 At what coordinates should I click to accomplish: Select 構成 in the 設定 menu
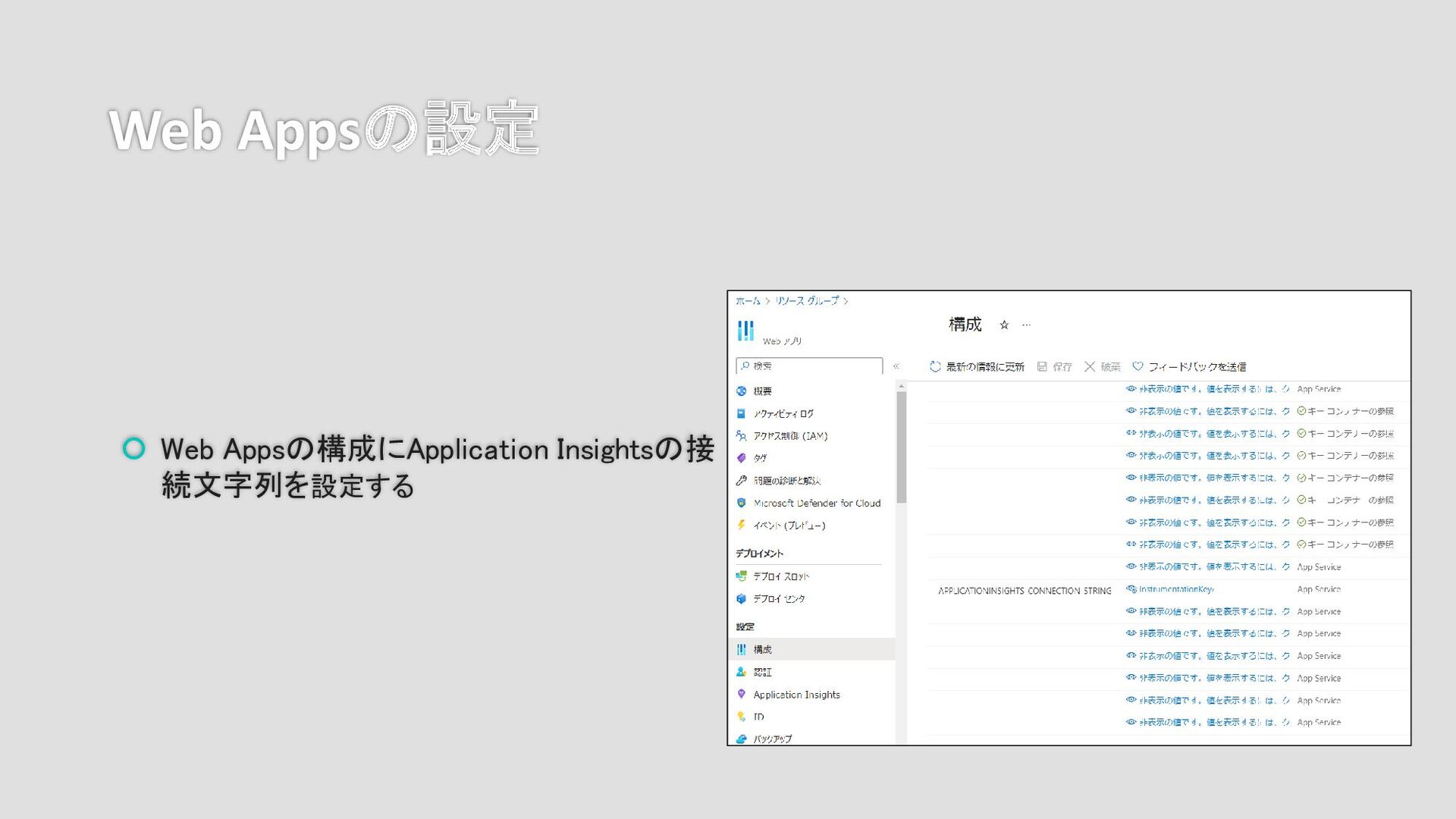[x=763, y=650]
